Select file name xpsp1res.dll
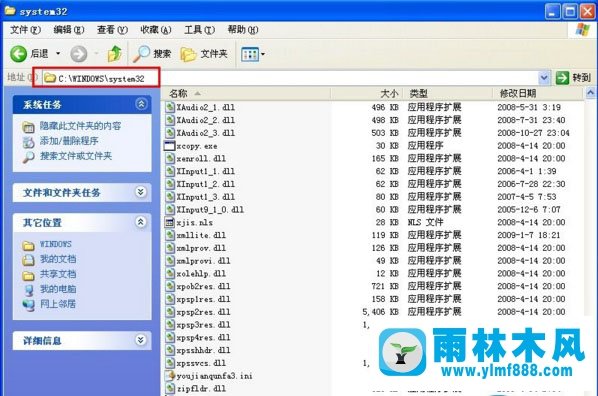598x396 pixels. 203,299
